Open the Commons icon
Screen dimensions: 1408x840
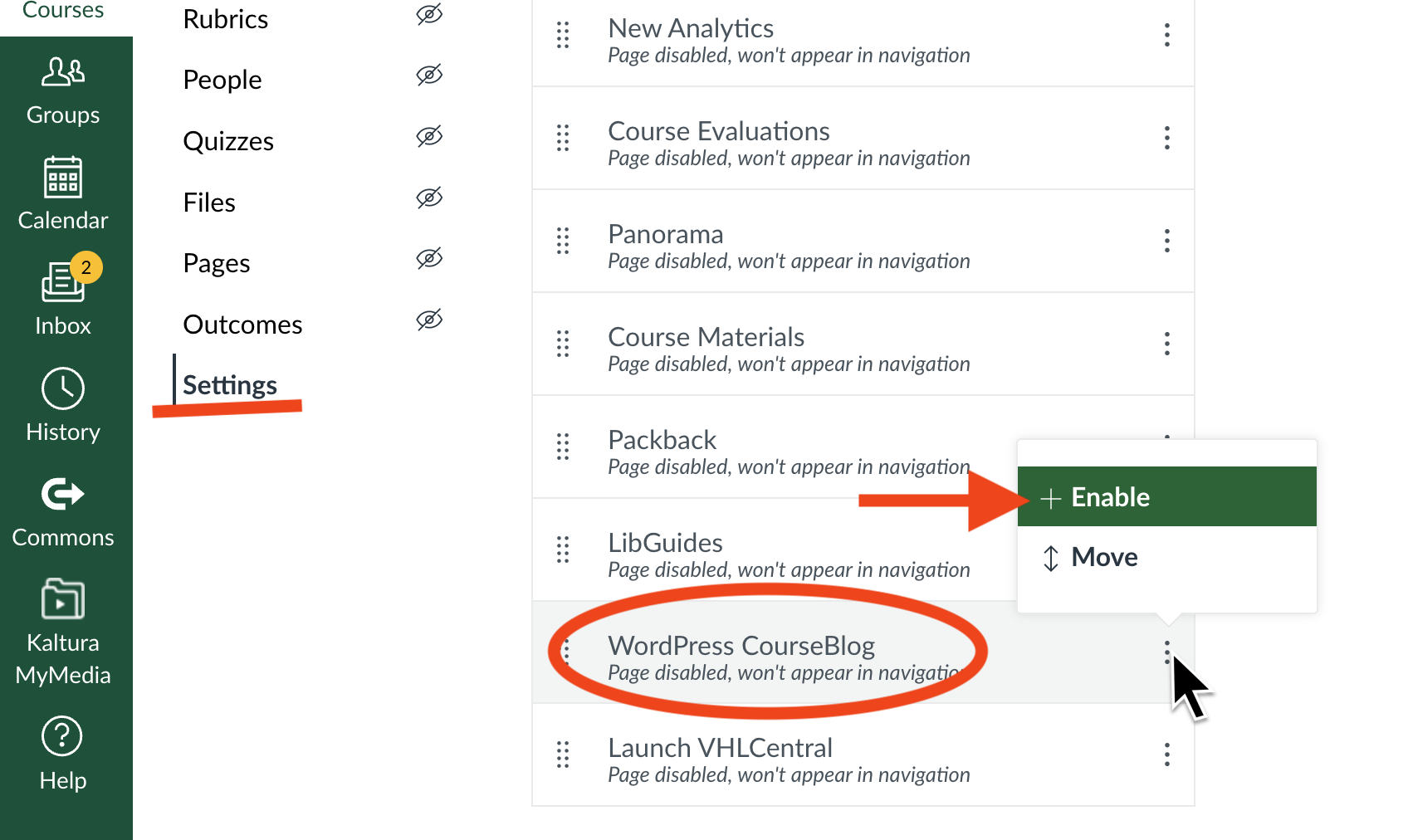point(63,494)
